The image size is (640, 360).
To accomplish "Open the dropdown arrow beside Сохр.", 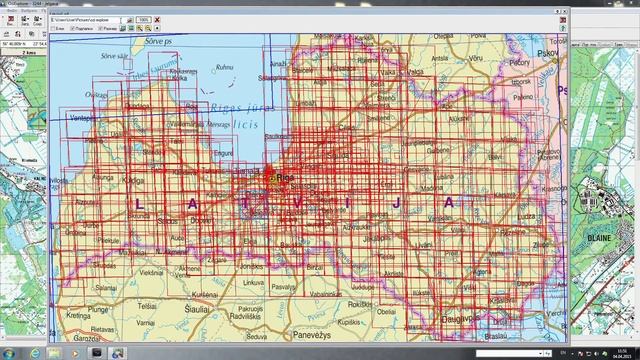I will 41,19.
